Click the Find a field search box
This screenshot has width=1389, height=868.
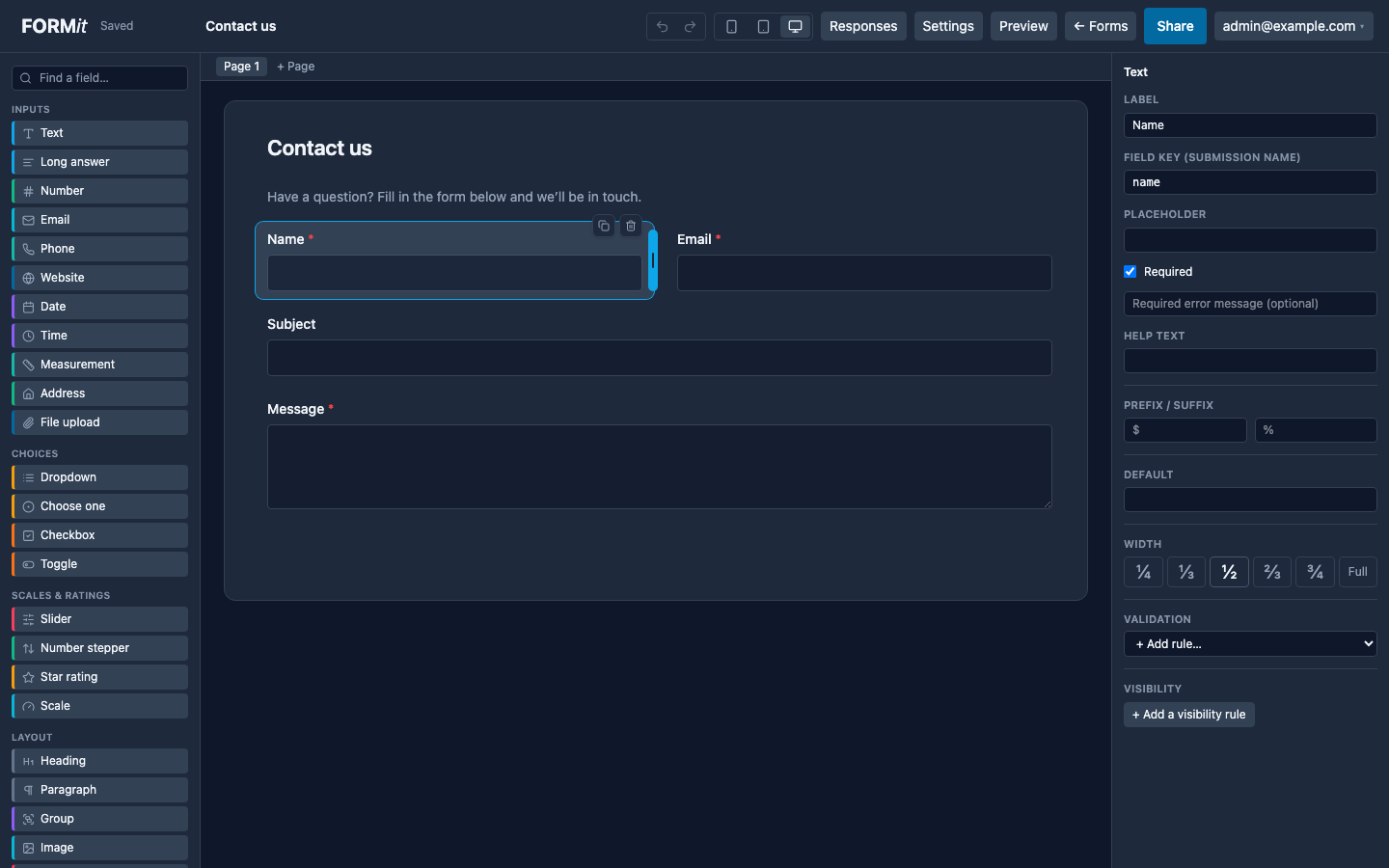[x=99, y=78]
